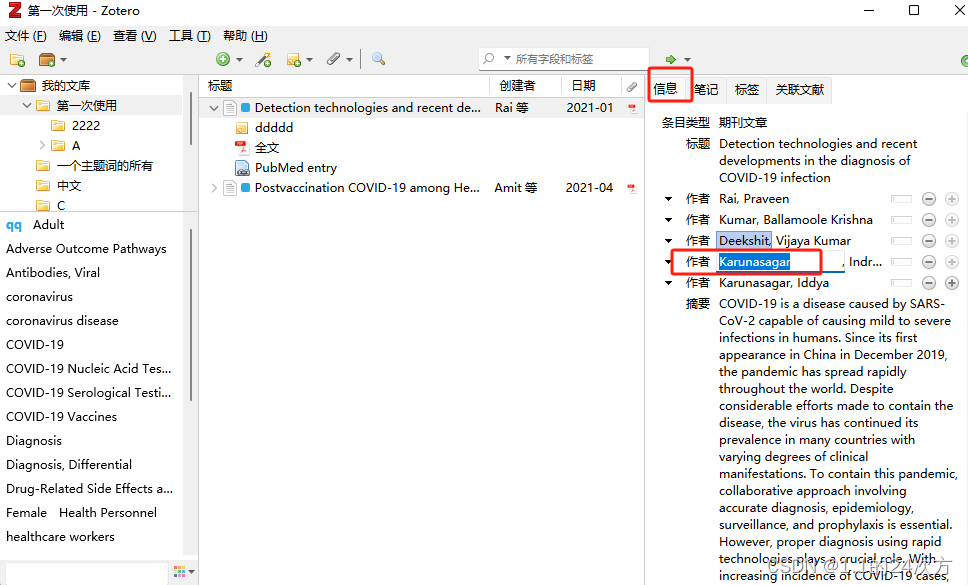Select the 全文 PDF attachment

[x=267, y=148]
